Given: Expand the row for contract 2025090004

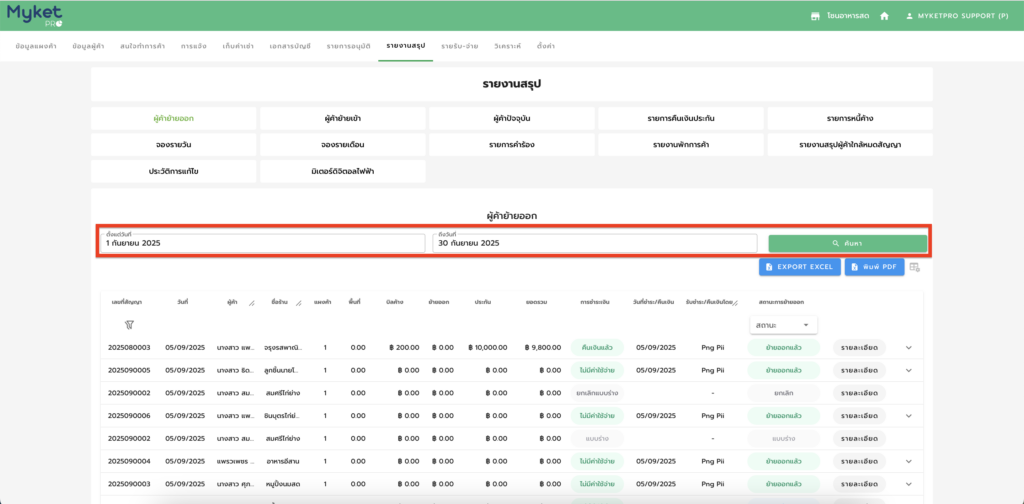Looking at the screenshot, I should click(x=908, y=462).
